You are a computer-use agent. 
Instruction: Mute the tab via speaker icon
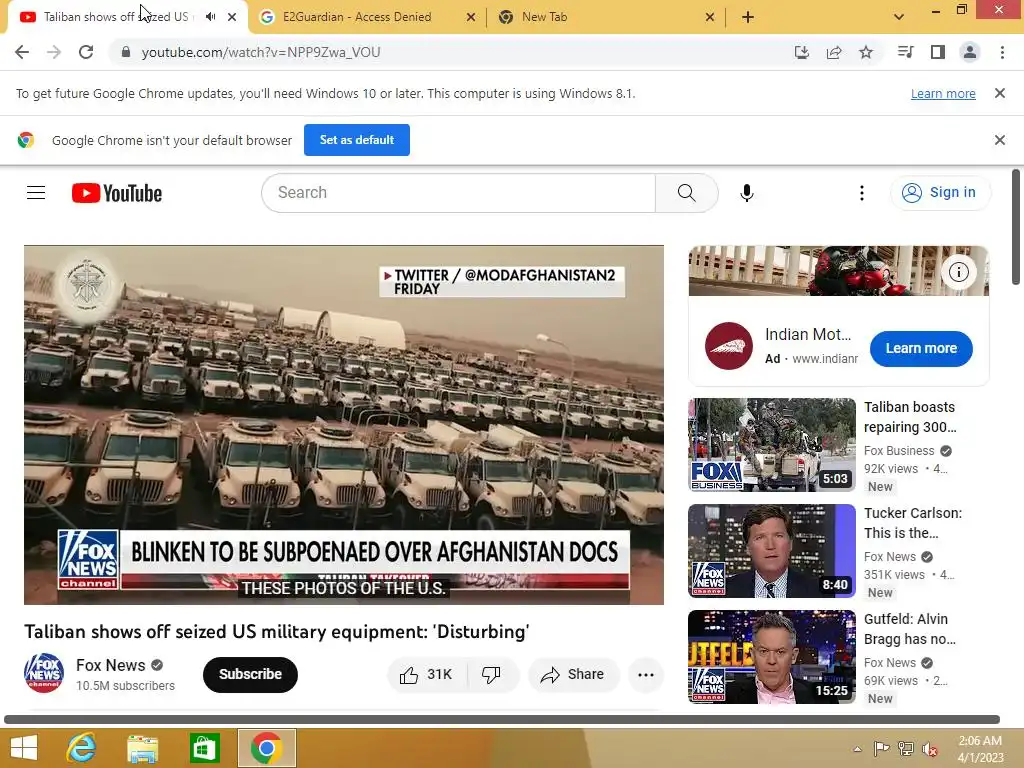210,17
